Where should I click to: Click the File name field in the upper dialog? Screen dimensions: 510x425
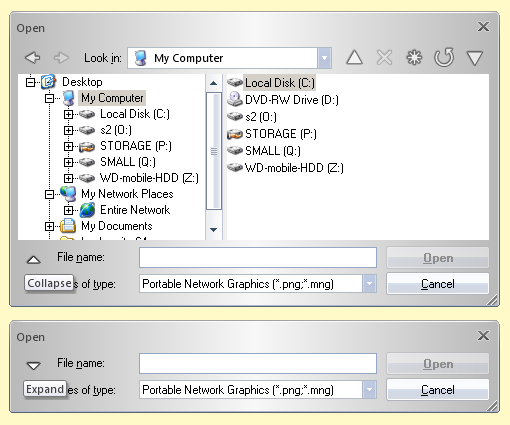[258, 257]
